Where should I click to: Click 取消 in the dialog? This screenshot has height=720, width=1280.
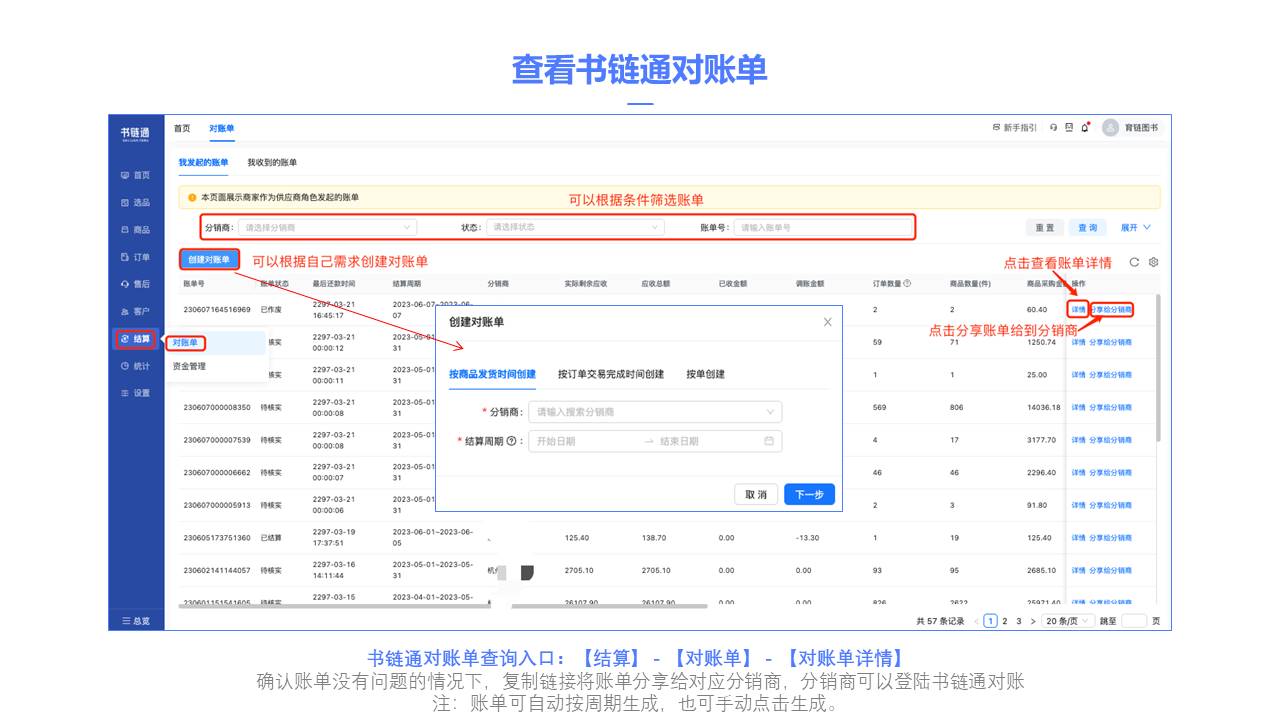point(756,494)
